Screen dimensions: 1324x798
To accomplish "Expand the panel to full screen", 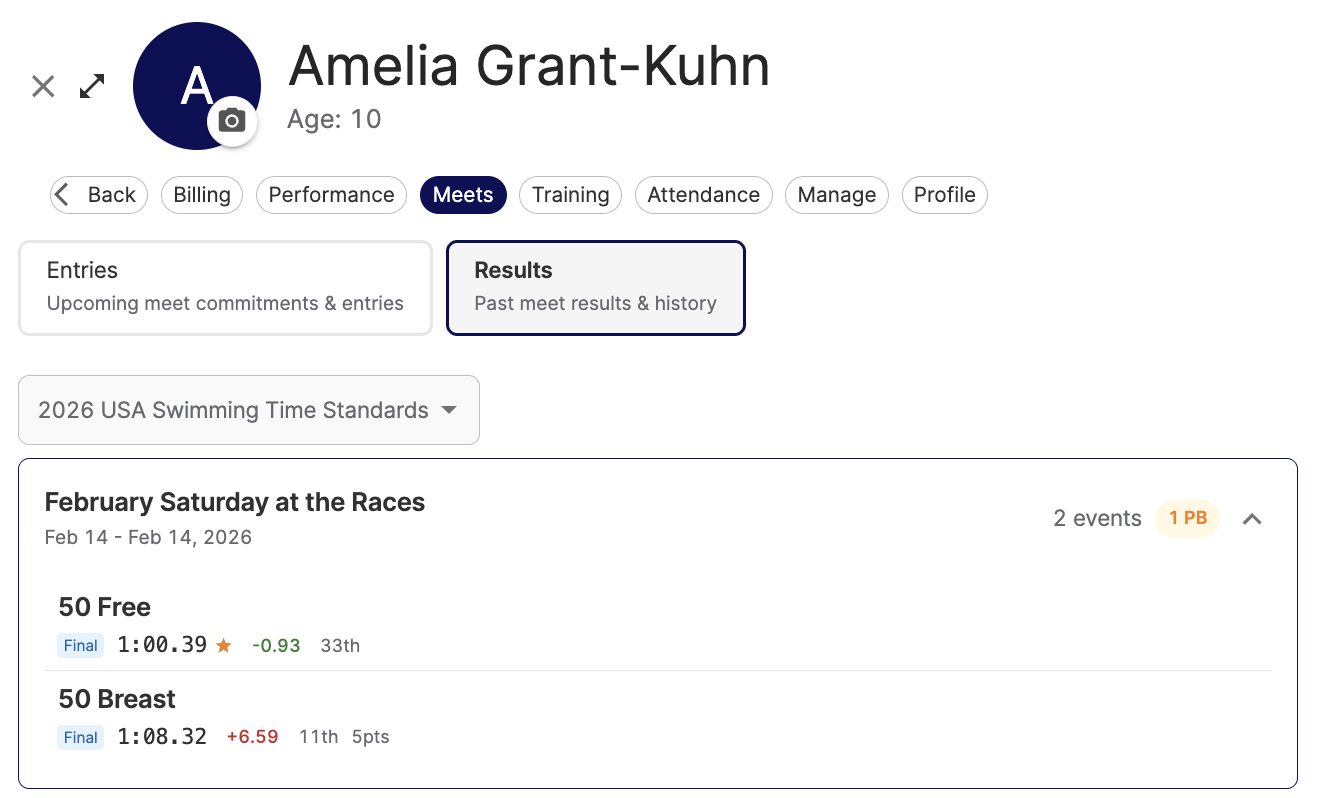I will tap(92, 87).
